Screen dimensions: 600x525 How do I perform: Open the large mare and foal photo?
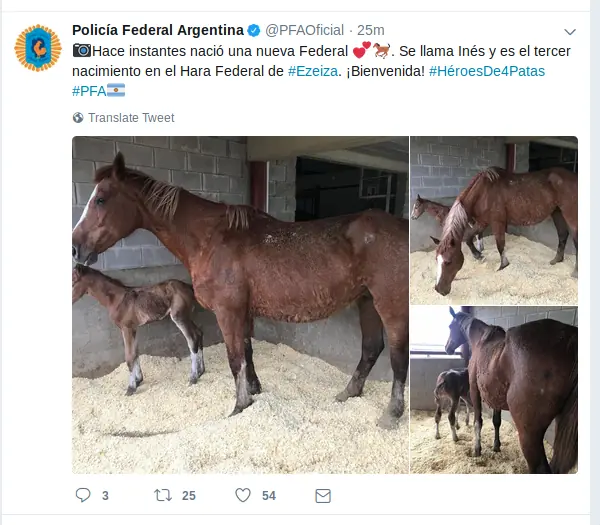point(240,305)
